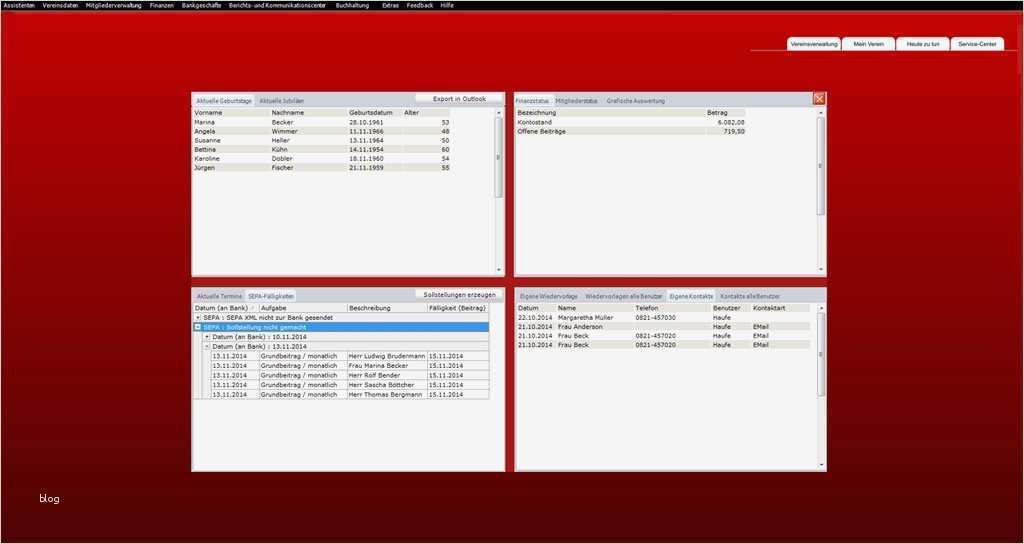Select the Eigene Wiedervorlage tab
Viewport: 1024px width, 544px height.
click(x=549, y=296)
